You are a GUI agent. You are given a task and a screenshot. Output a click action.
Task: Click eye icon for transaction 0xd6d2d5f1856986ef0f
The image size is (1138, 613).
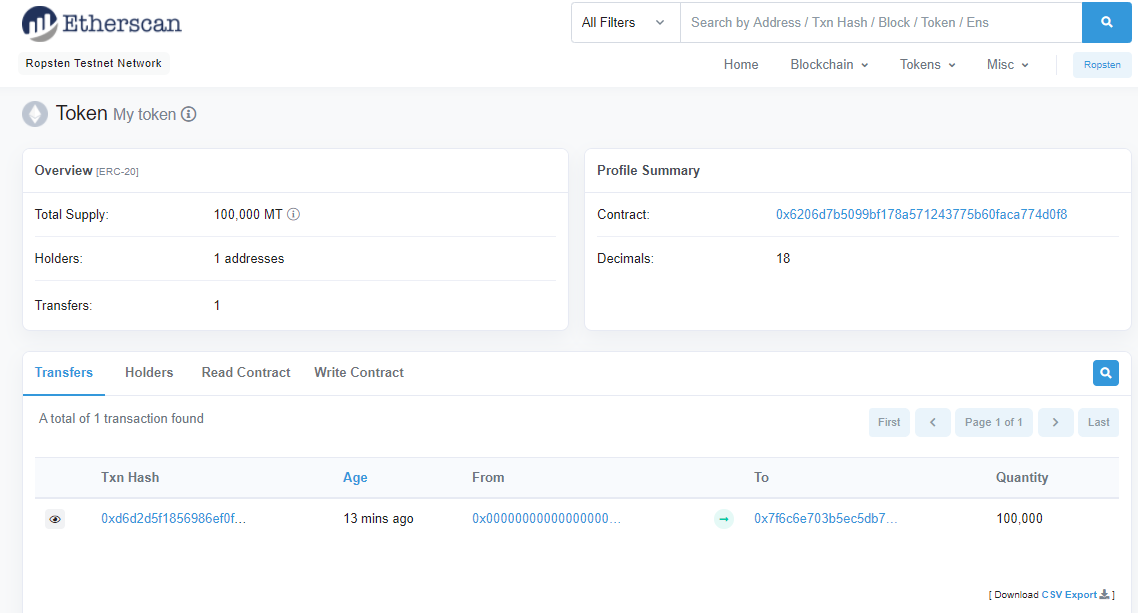(55, 519)
